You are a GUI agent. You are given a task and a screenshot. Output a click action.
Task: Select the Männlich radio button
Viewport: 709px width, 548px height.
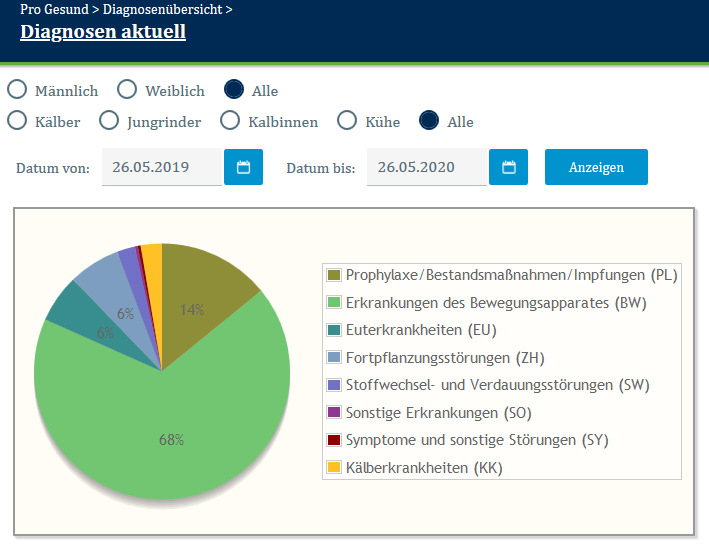(17, 90)
